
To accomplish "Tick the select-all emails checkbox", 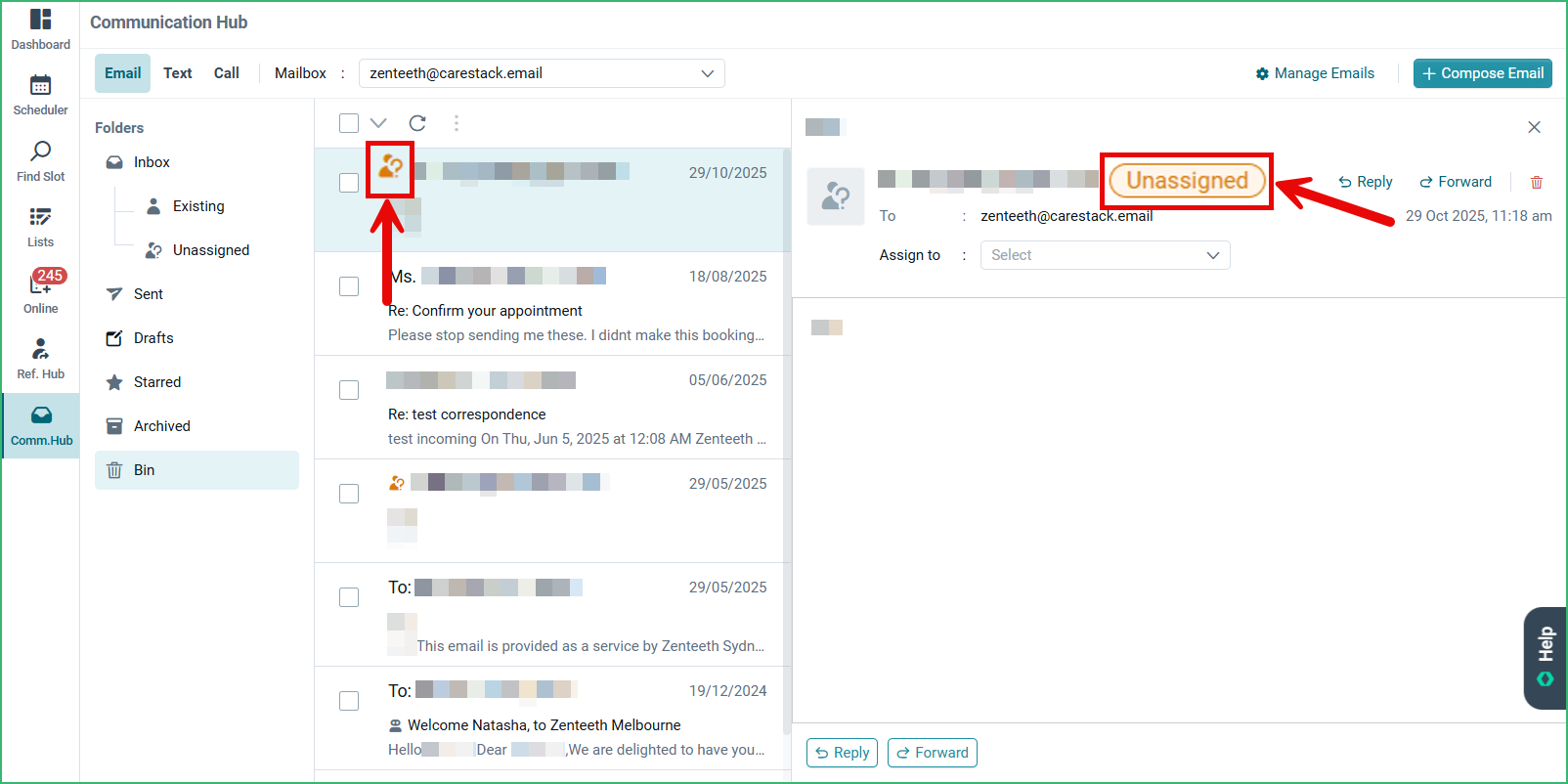I will click(x=349, y=123).
